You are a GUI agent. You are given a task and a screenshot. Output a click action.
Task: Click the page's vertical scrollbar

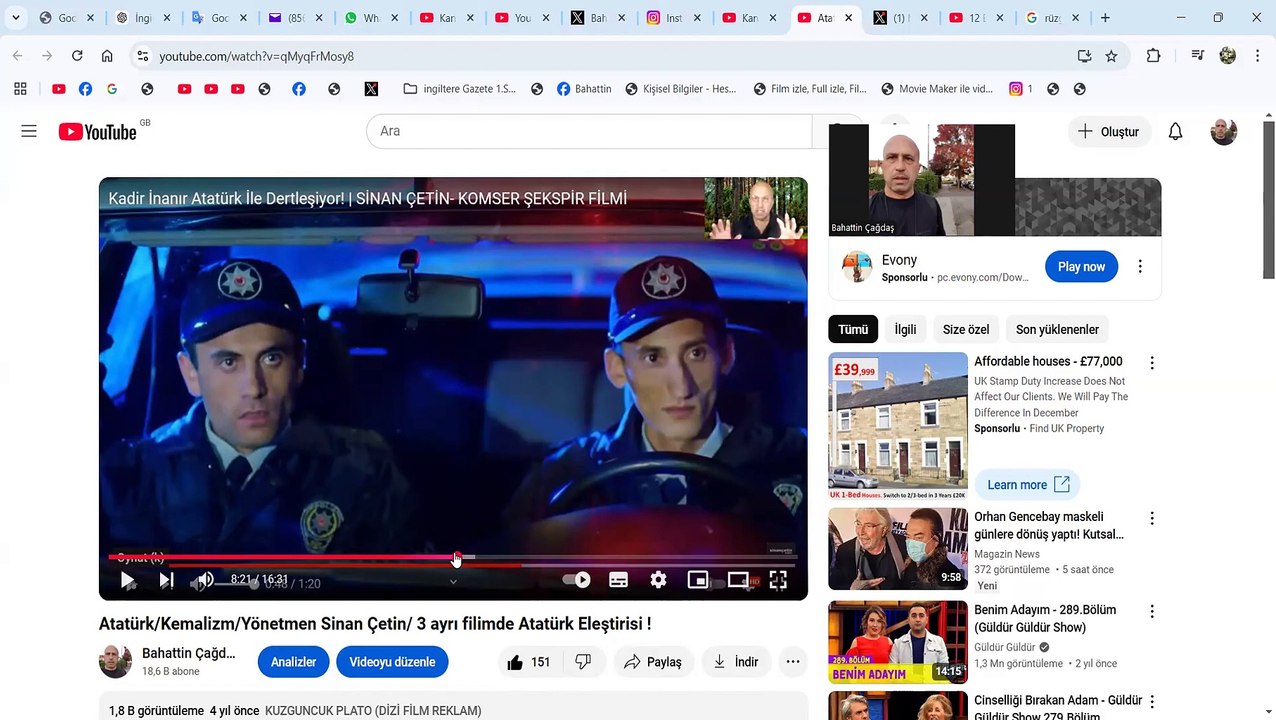point(1268,200)
